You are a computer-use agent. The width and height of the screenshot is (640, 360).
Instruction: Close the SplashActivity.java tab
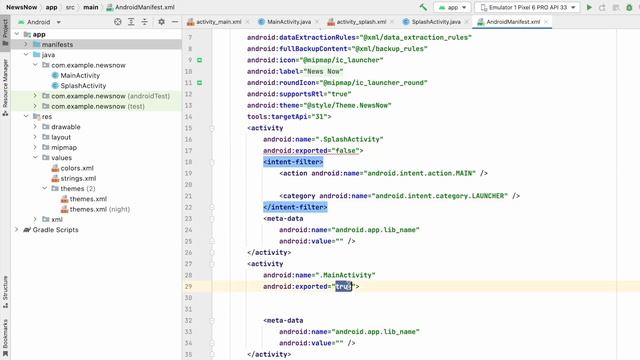coord(467,22)
